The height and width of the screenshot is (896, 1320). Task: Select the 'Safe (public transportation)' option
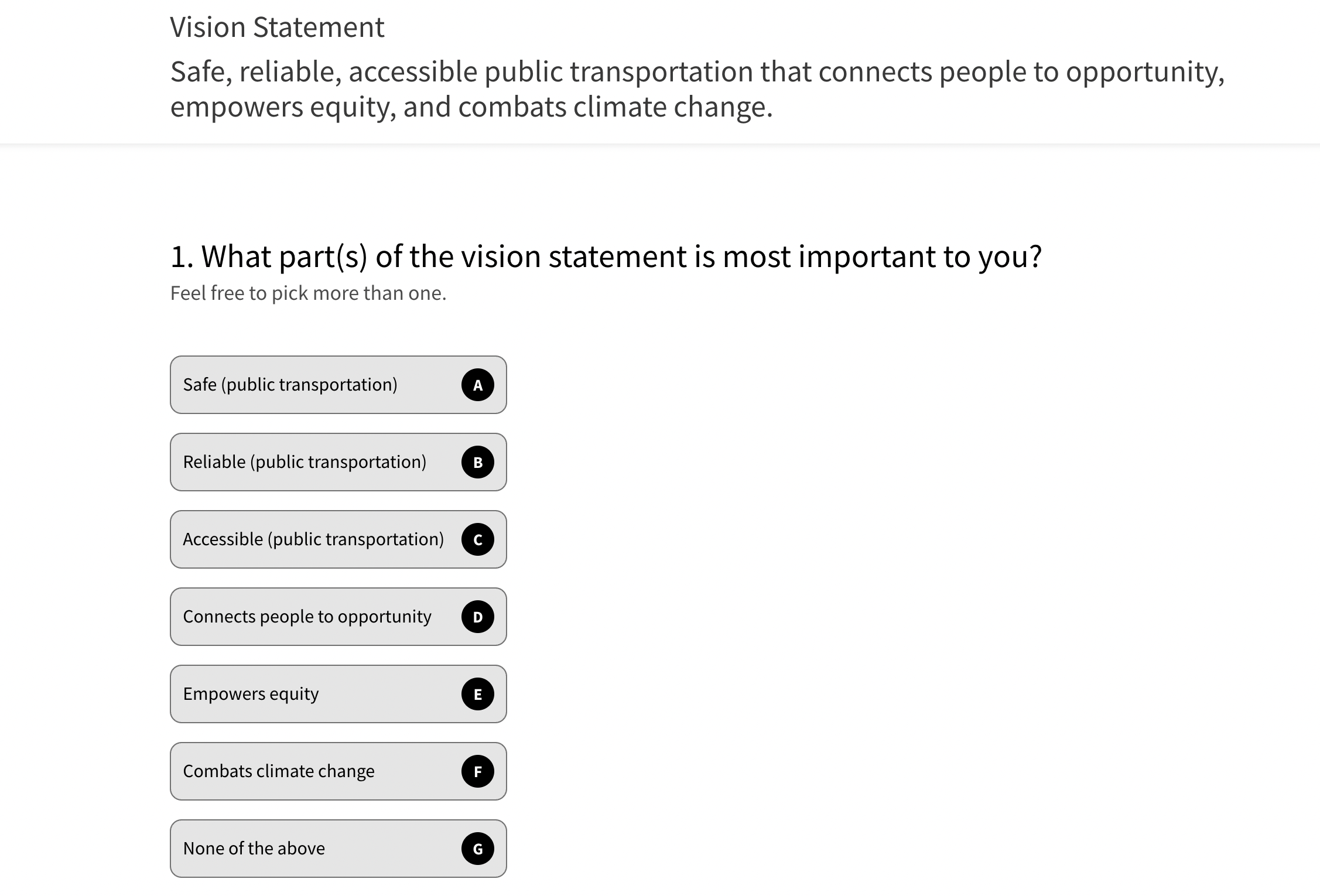click(290, 385)
